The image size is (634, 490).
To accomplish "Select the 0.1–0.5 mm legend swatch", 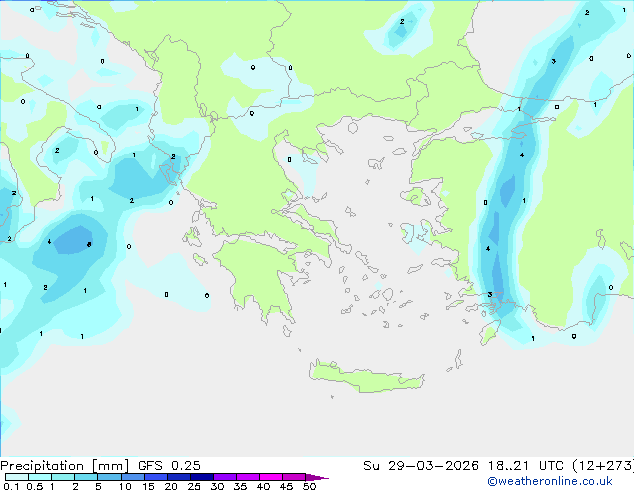I will tap(17, 477).
